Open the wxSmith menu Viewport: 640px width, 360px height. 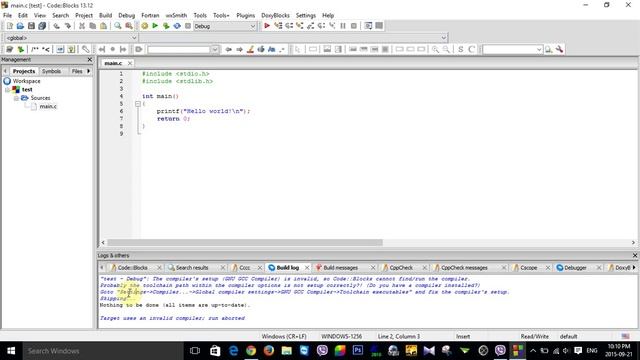click(x=176, y=15)
